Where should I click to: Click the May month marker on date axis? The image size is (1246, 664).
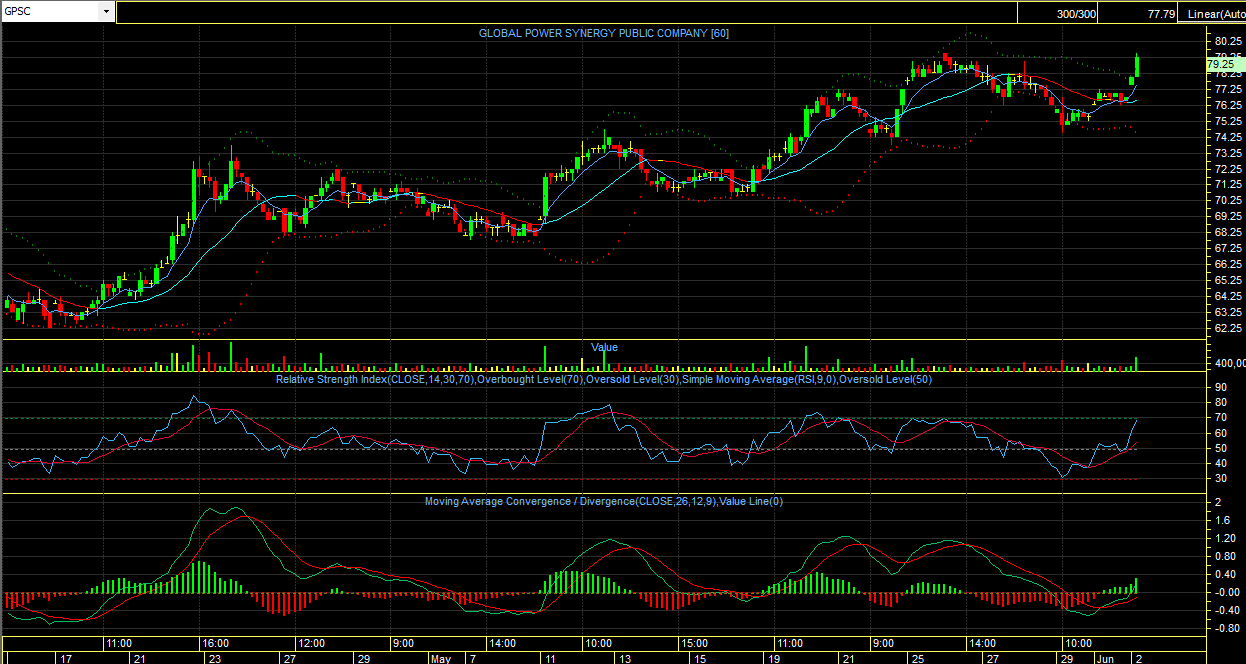pos(441,659)
